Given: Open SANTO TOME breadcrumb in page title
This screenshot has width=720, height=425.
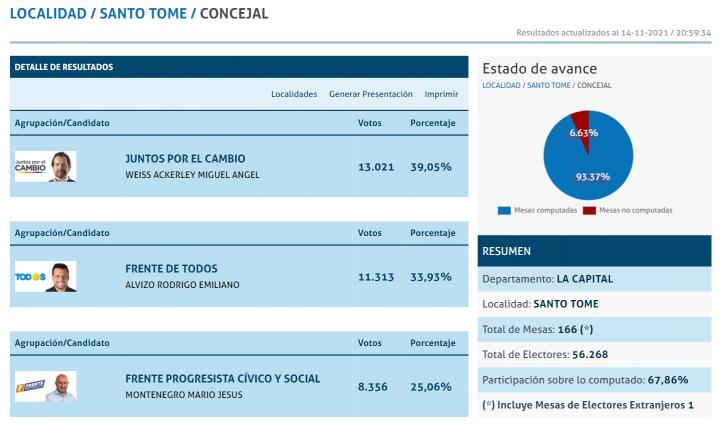Looking at the screenshot, I should point(143,13).
